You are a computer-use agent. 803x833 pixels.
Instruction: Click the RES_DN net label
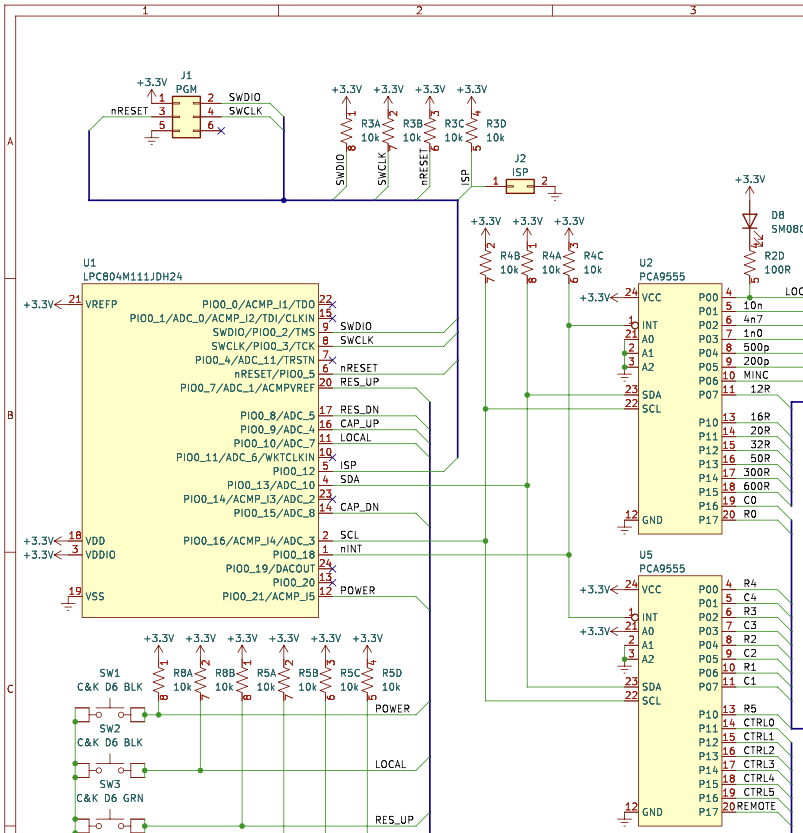[x=360, y=410]
